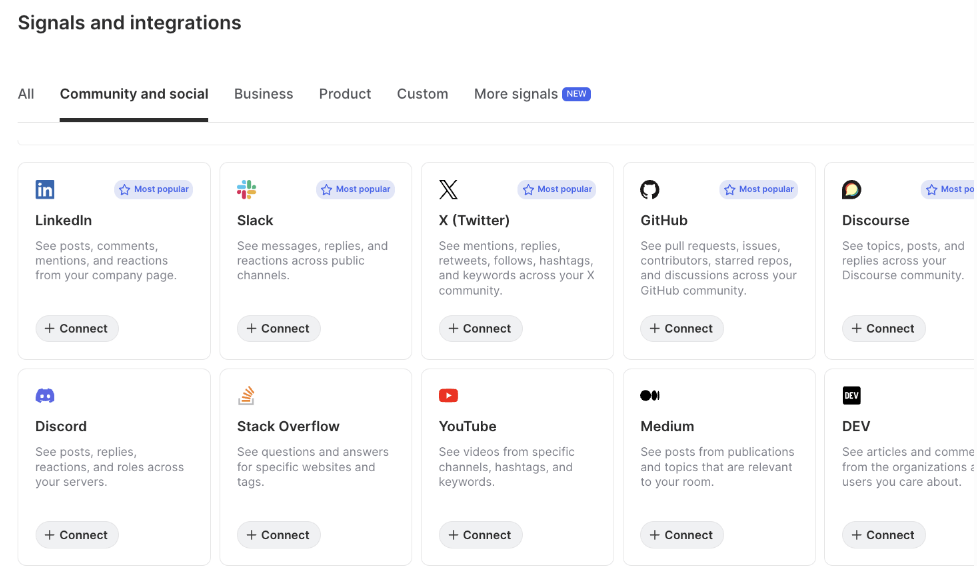Image resolution: width=977 pixels, height=566 pixels.
Task: Click Discord description about servers and roles
Action: pos(110,467)
